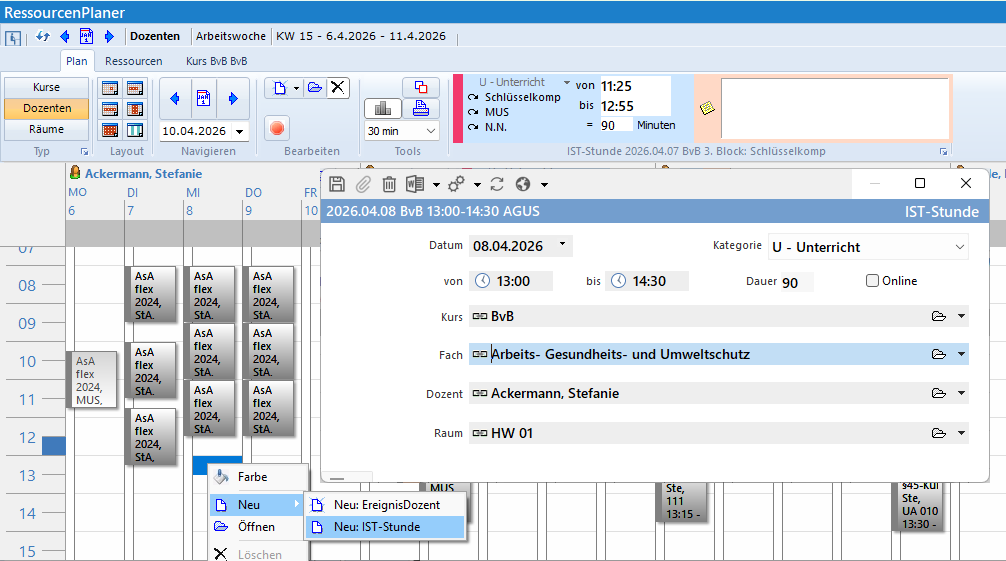Click the black X delete icon in Bearbeiten
Screen dimensions: 1006x561
(x=338, y=88)
